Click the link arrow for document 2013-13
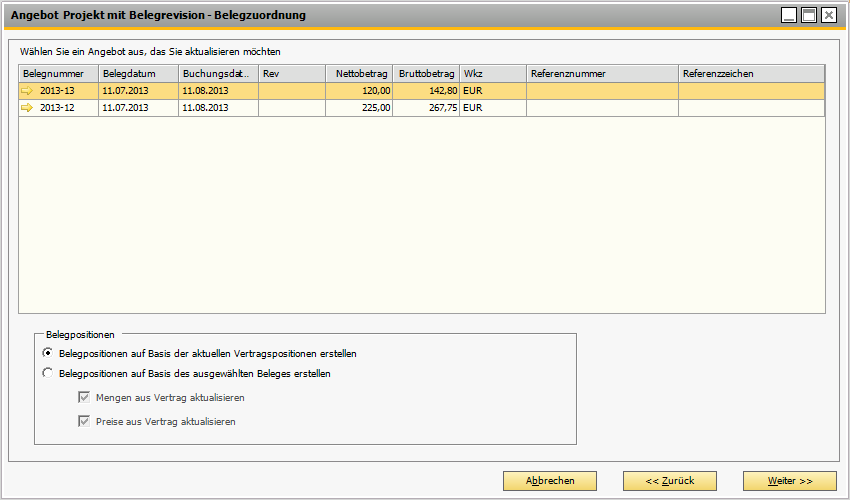Screen dimensions: 850x500 (27, 91)
